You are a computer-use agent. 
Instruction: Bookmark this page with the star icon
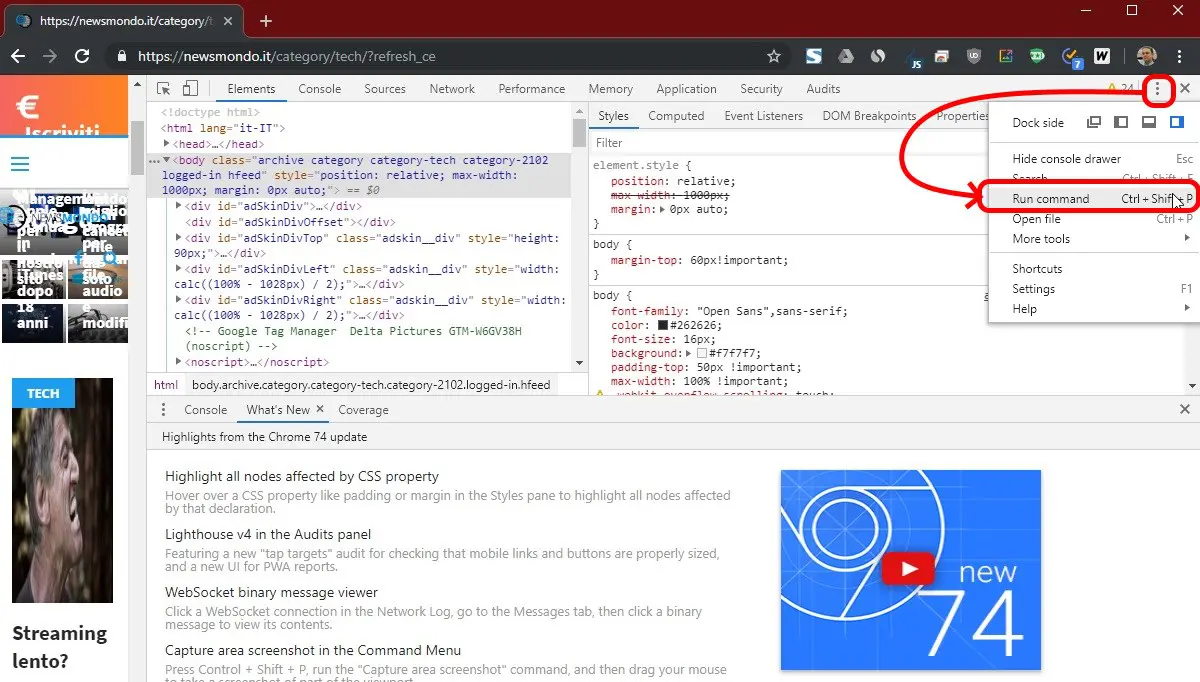coord(773,57)
